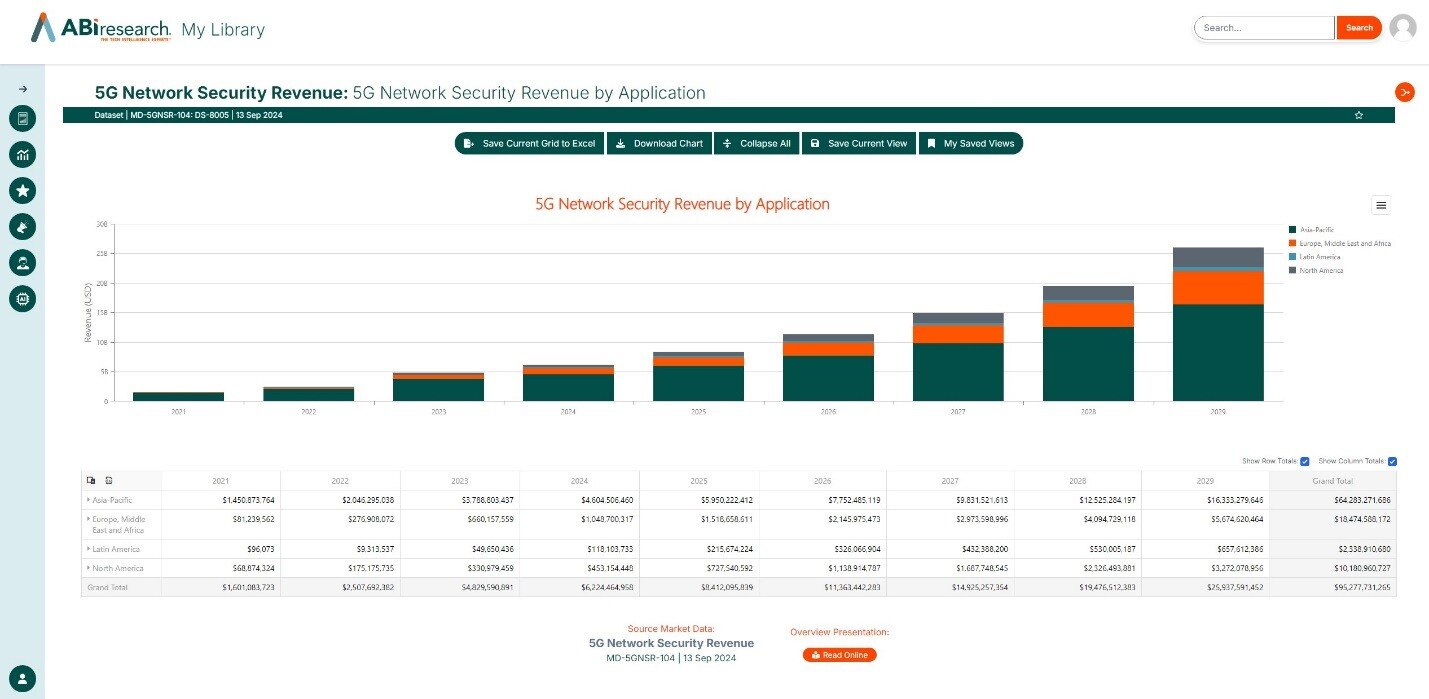The width and height of the screenshot is (1429, 699).
Task: Toggle the Show Row Totals checkbox
Action: (1304, 461)
